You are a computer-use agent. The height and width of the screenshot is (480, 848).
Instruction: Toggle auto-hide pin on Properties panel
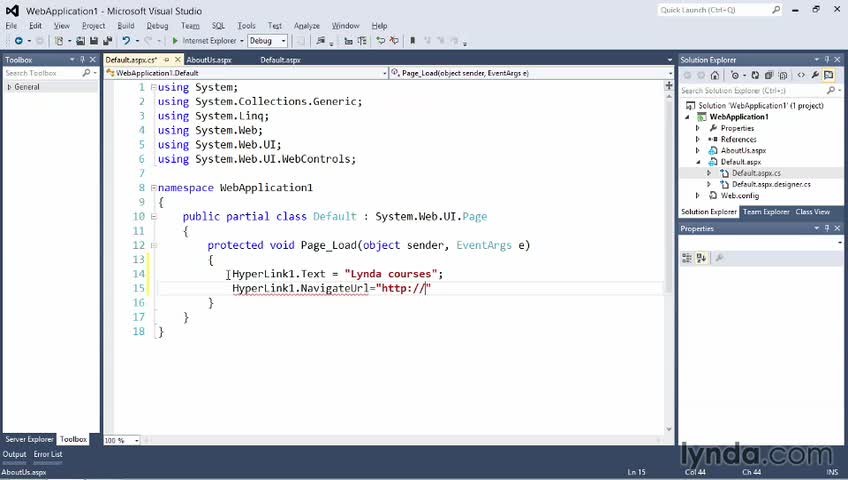(827, 228)
